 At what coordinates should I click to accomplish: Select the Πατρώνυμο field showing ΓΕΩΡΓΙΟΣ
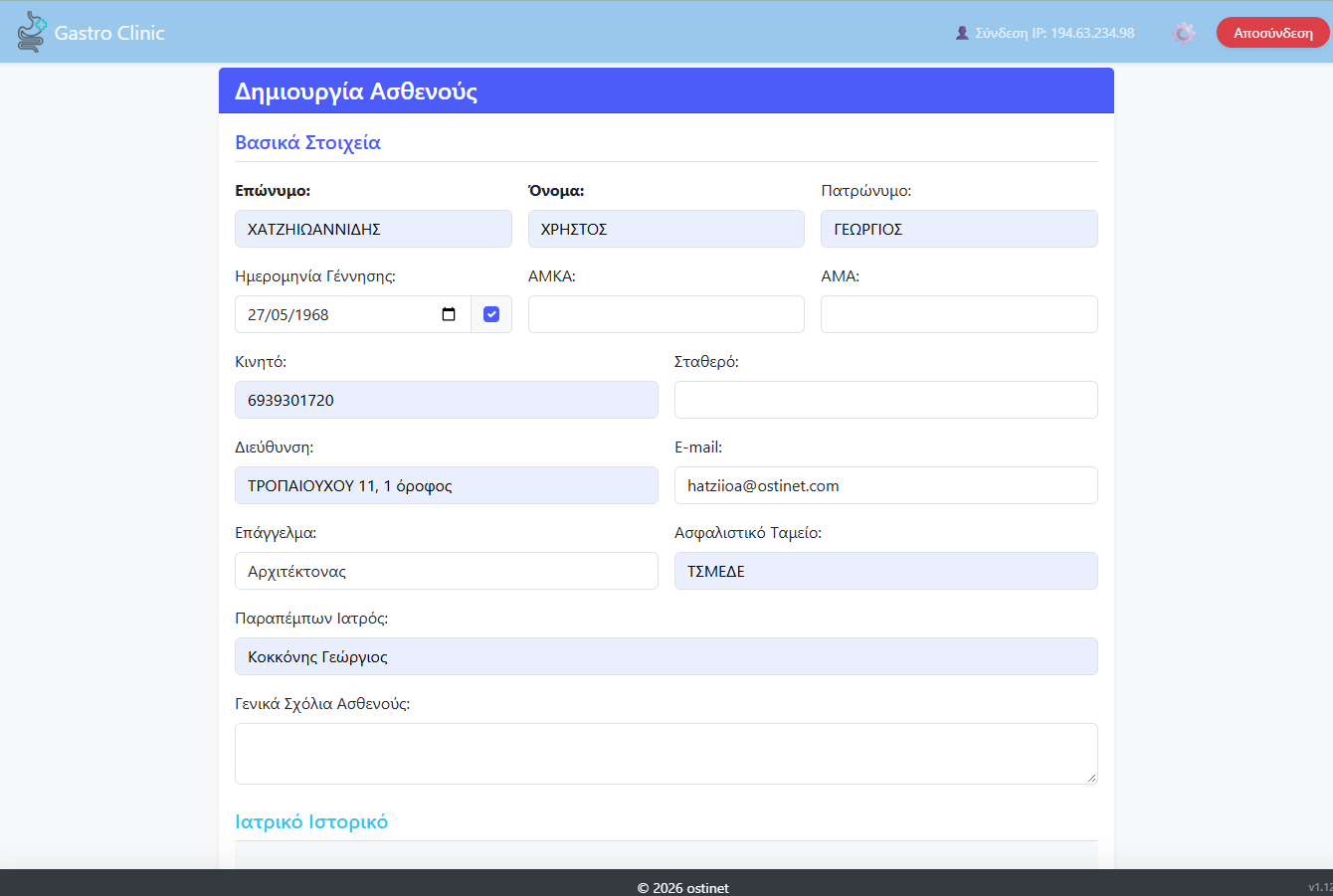pyautogui.click(x=959, y=229)
